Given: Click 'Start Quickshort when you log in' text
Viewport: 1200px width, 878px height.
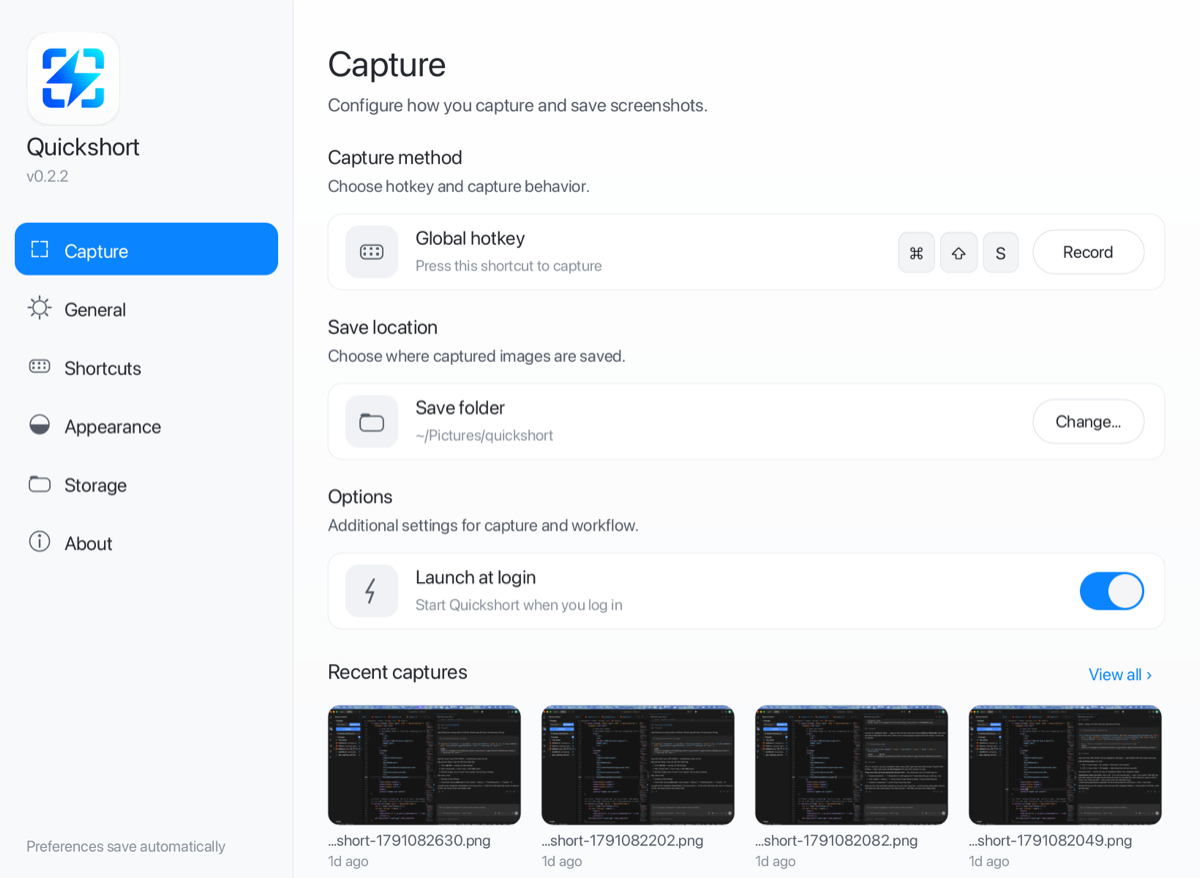Looking at the screenshot, I should (x=519, y=605).
